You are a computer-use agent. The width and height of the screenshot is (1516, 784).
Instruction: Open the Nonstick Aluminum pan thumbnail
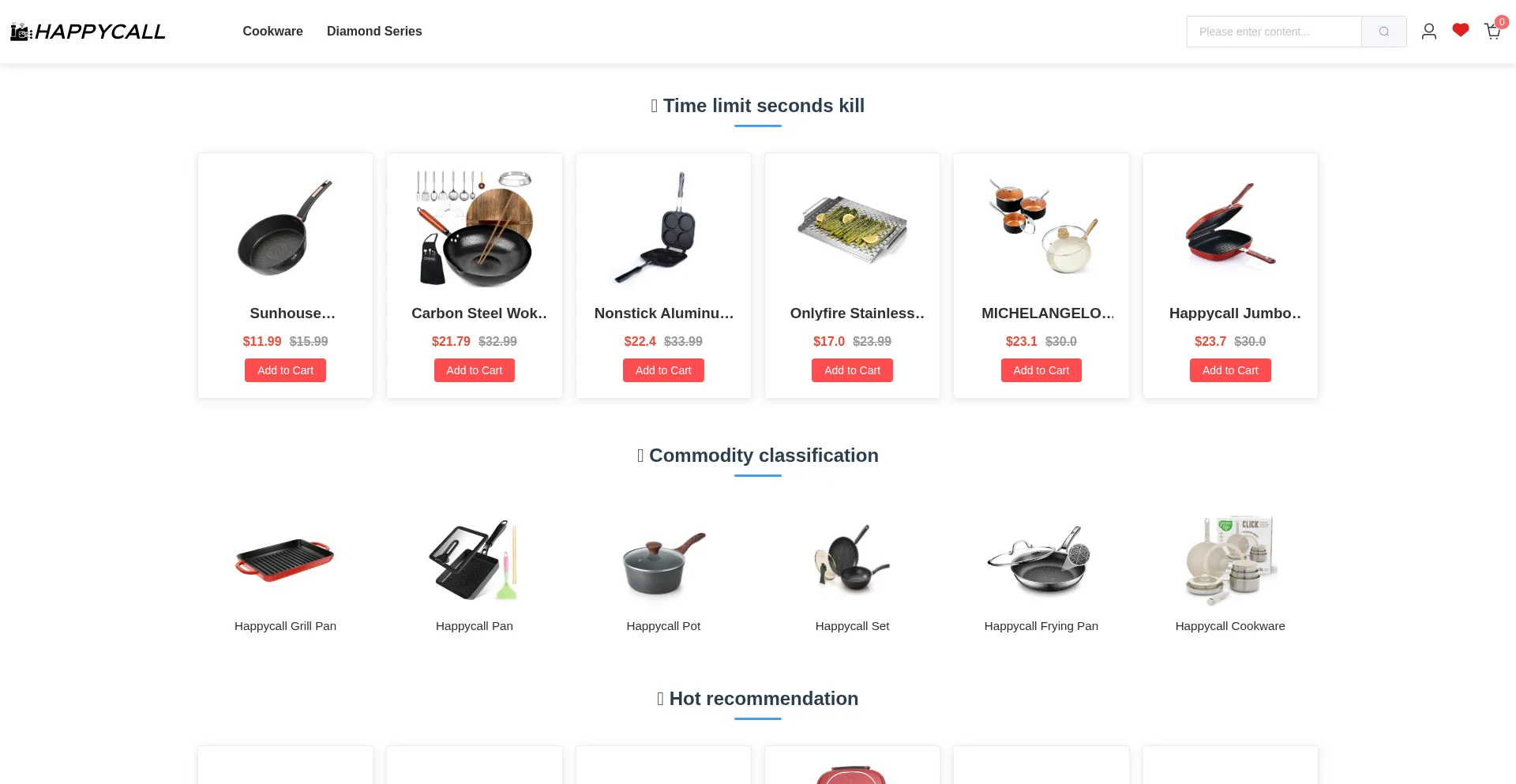click(x=663, y=227)
